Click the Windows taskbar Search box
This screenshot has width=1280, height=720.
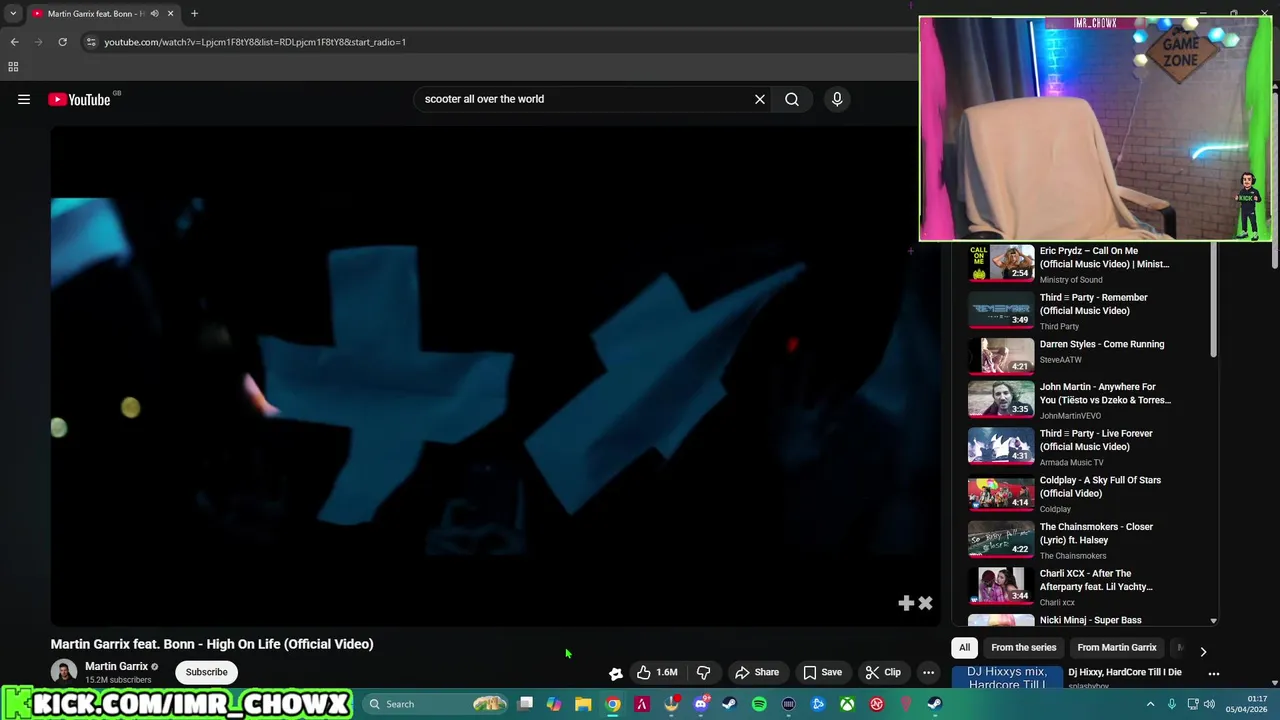433,704
